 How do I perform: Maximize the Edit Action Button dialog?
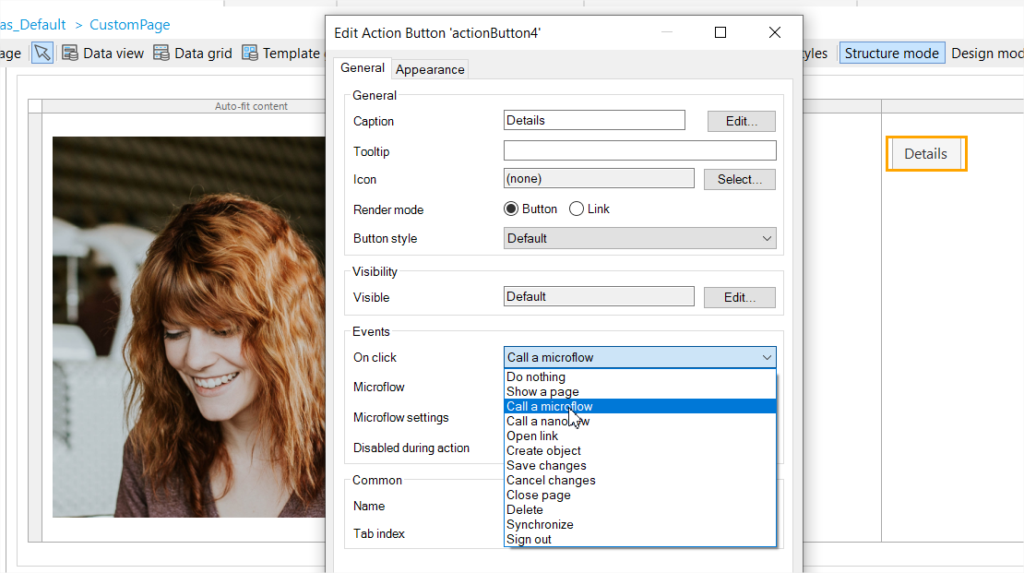(720, 33)
